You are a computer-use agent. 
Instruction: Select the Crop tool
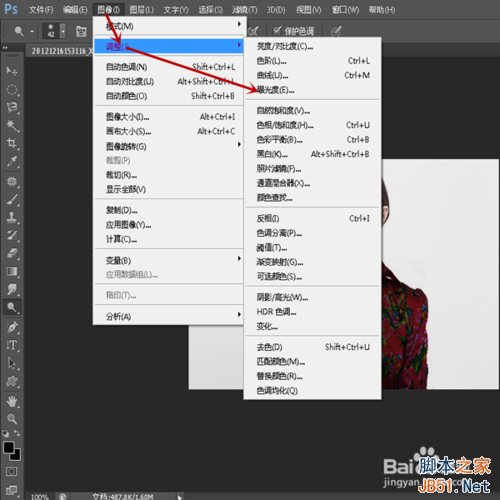point(12,143)
